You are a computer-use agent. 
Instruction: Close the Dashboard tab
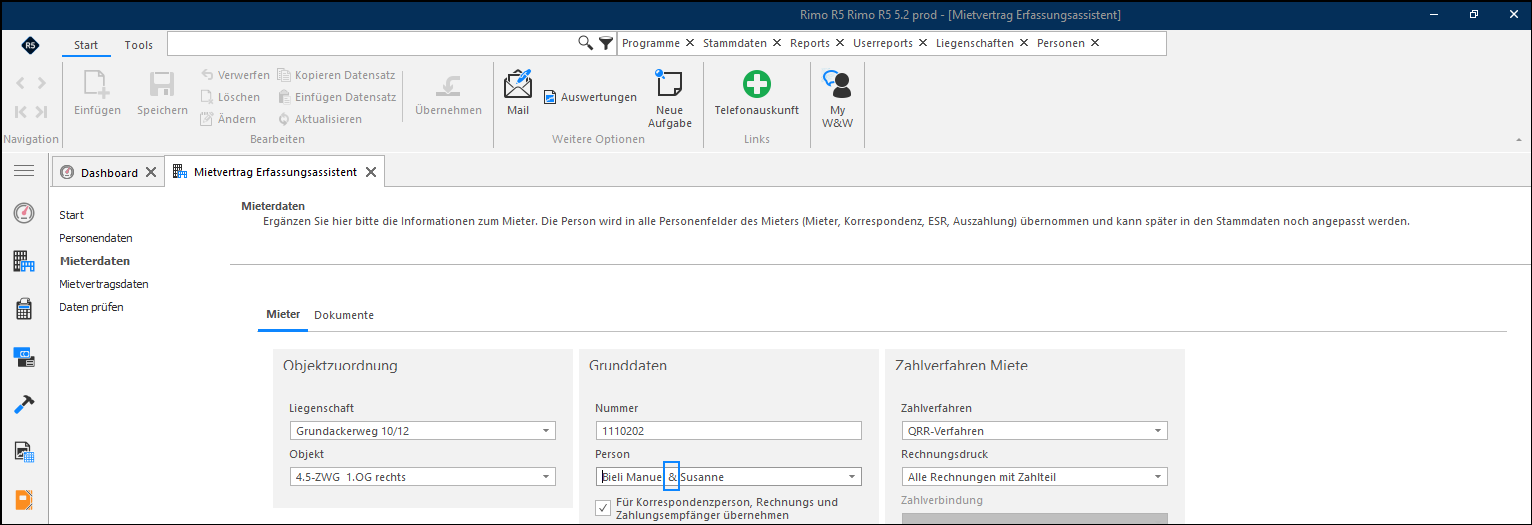151,172
